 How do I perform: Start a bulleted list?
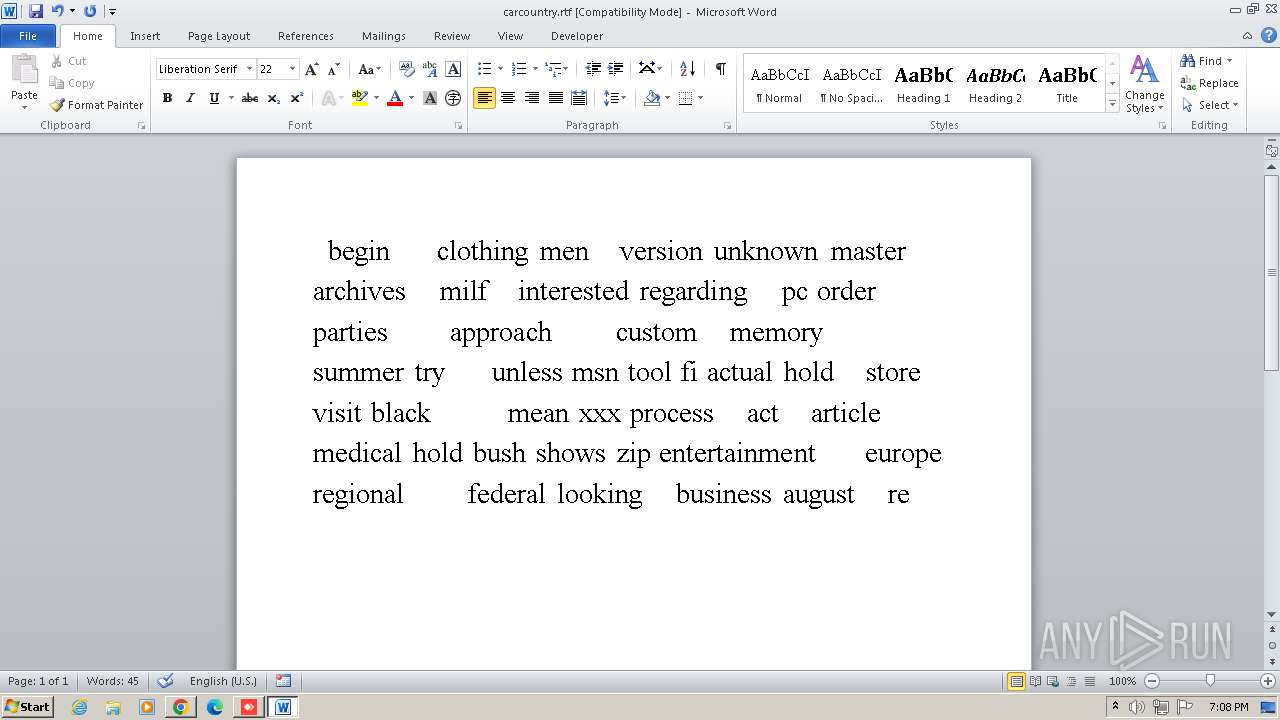click(x=484, y=69)
